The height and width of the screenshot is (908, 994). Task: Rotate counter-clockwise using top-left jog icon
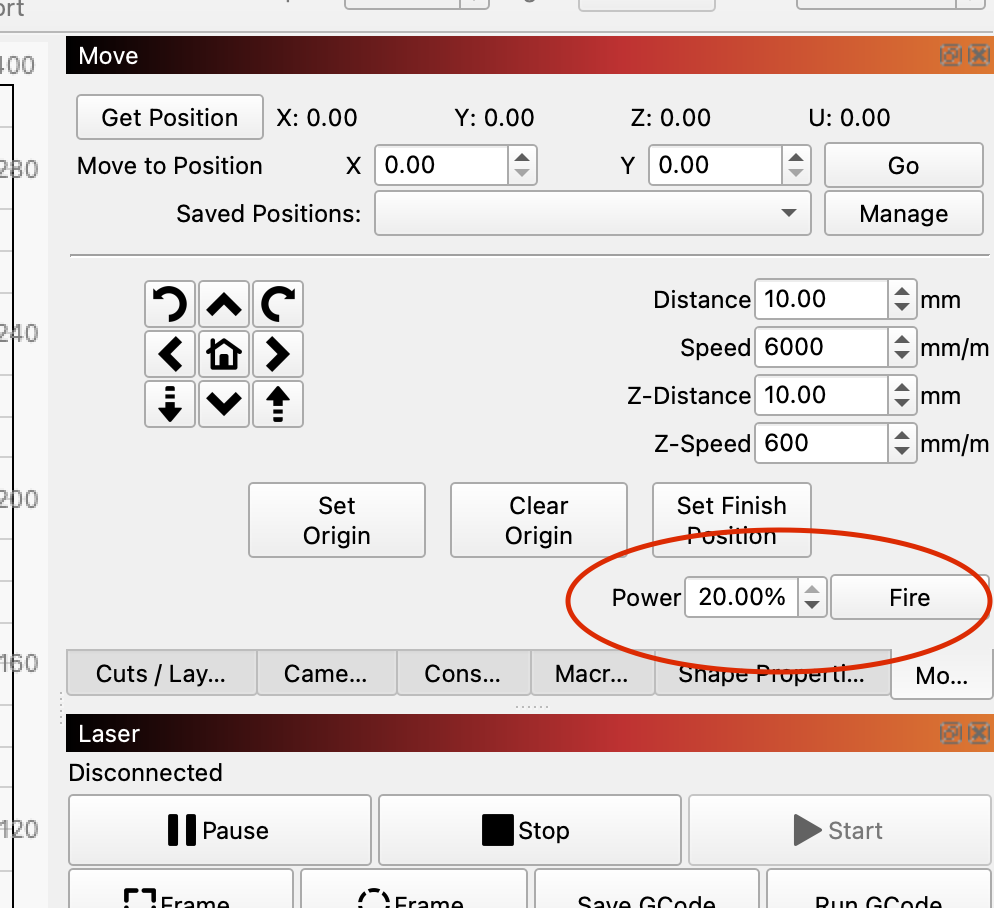[170, 305]
